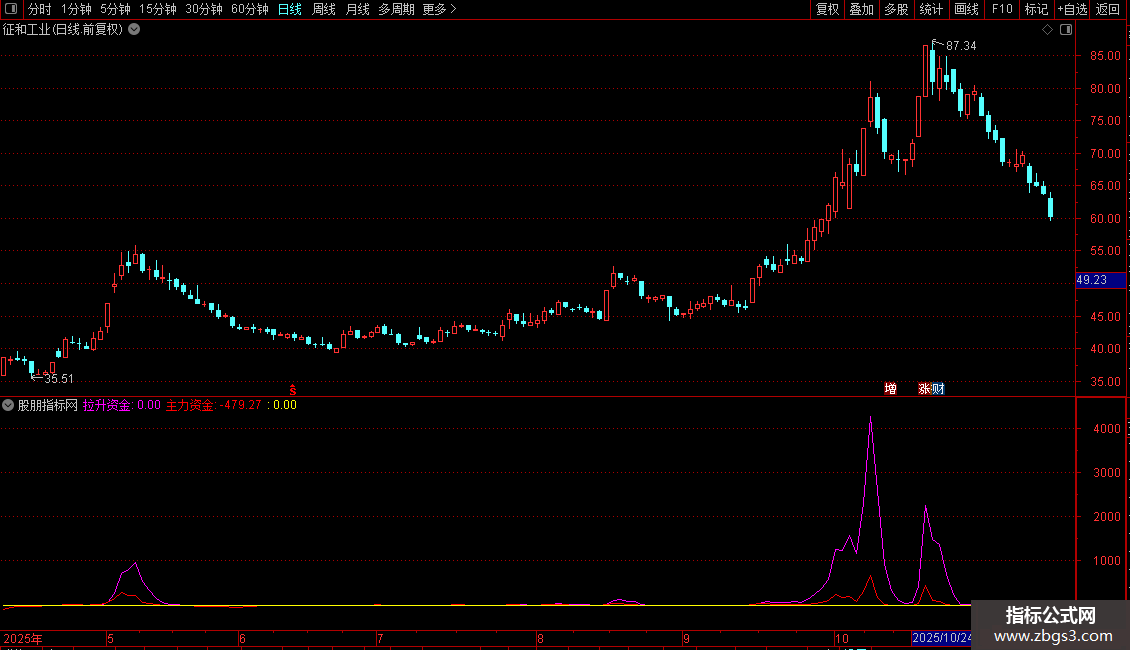Click the 标记 mark button
Screen dimensions: 1130x650
pos(1036,9)
